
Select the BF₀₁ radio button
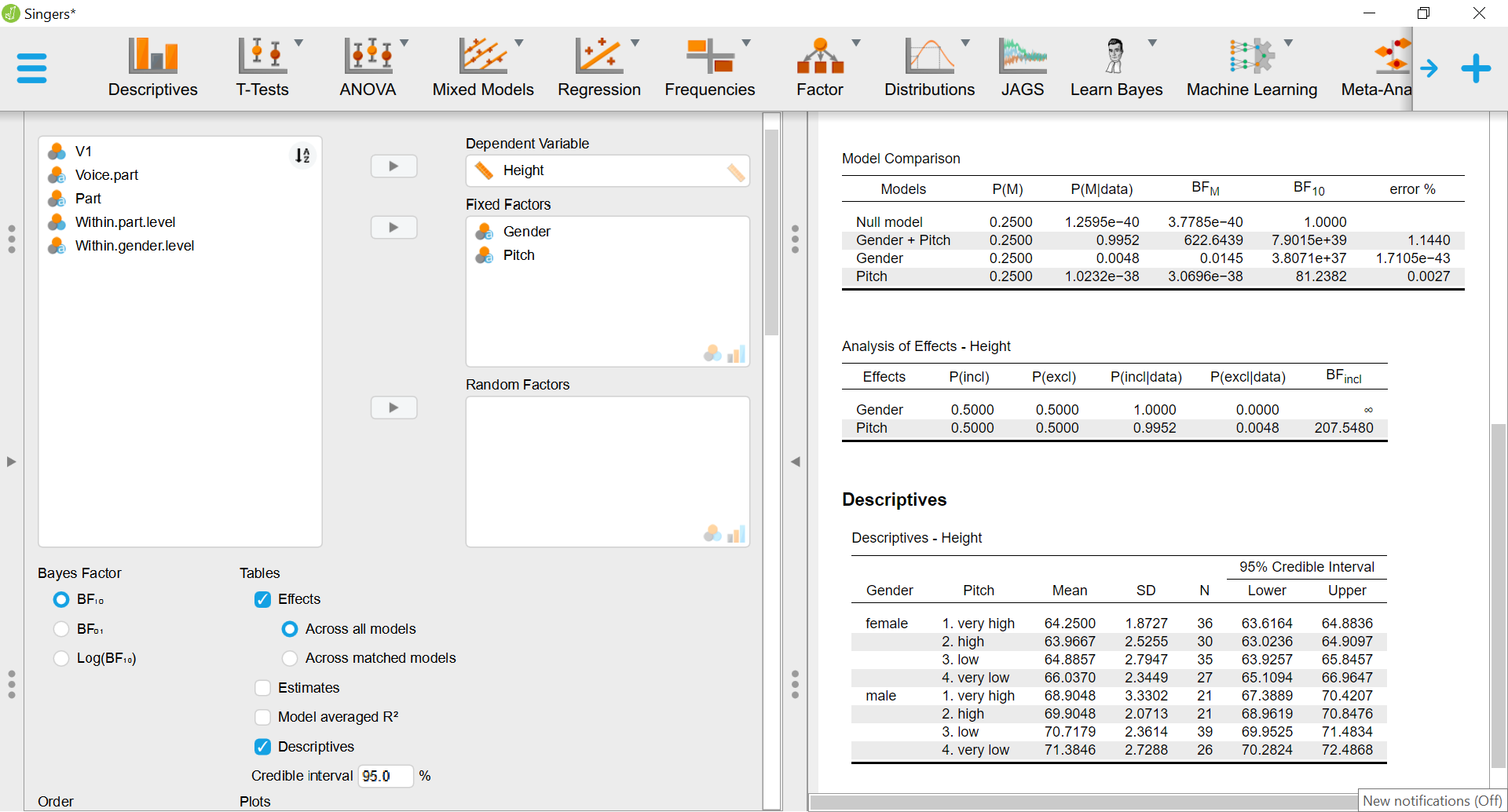point(61,629)
